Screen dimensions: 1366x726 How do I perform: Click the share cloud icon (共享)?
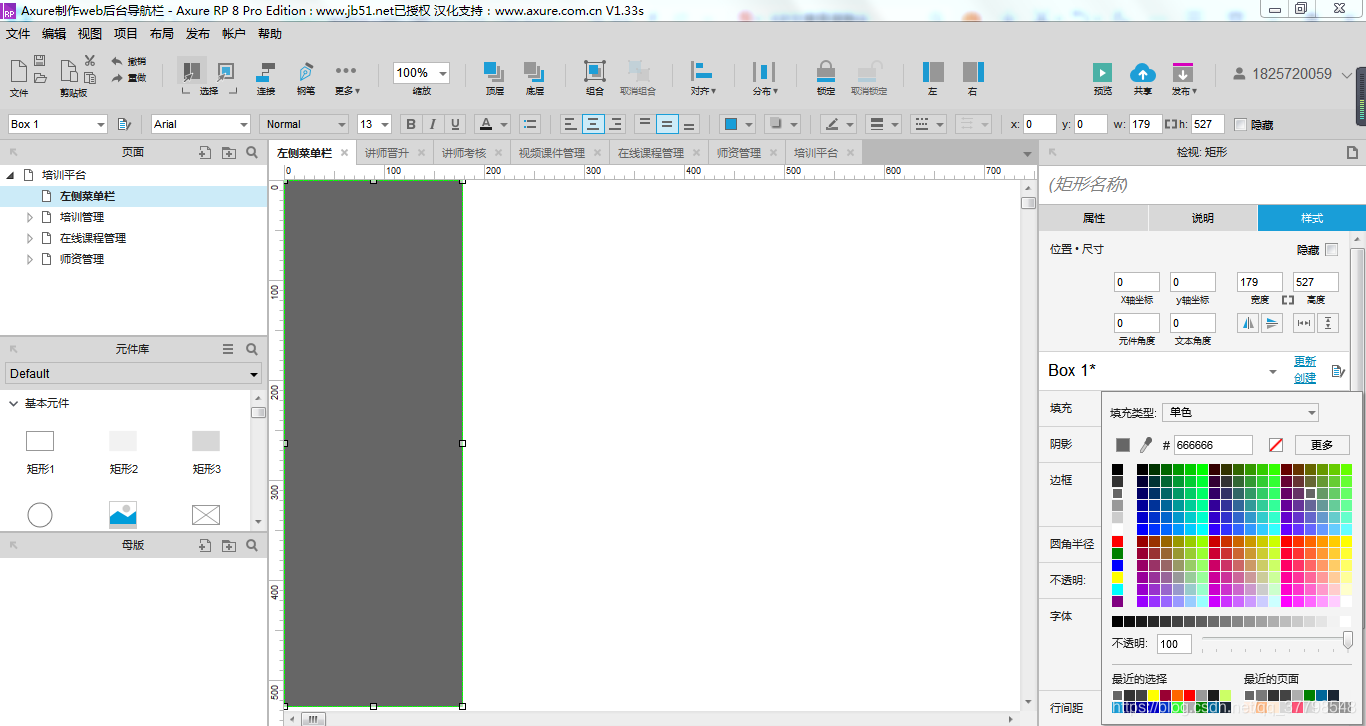[1142, 72]
